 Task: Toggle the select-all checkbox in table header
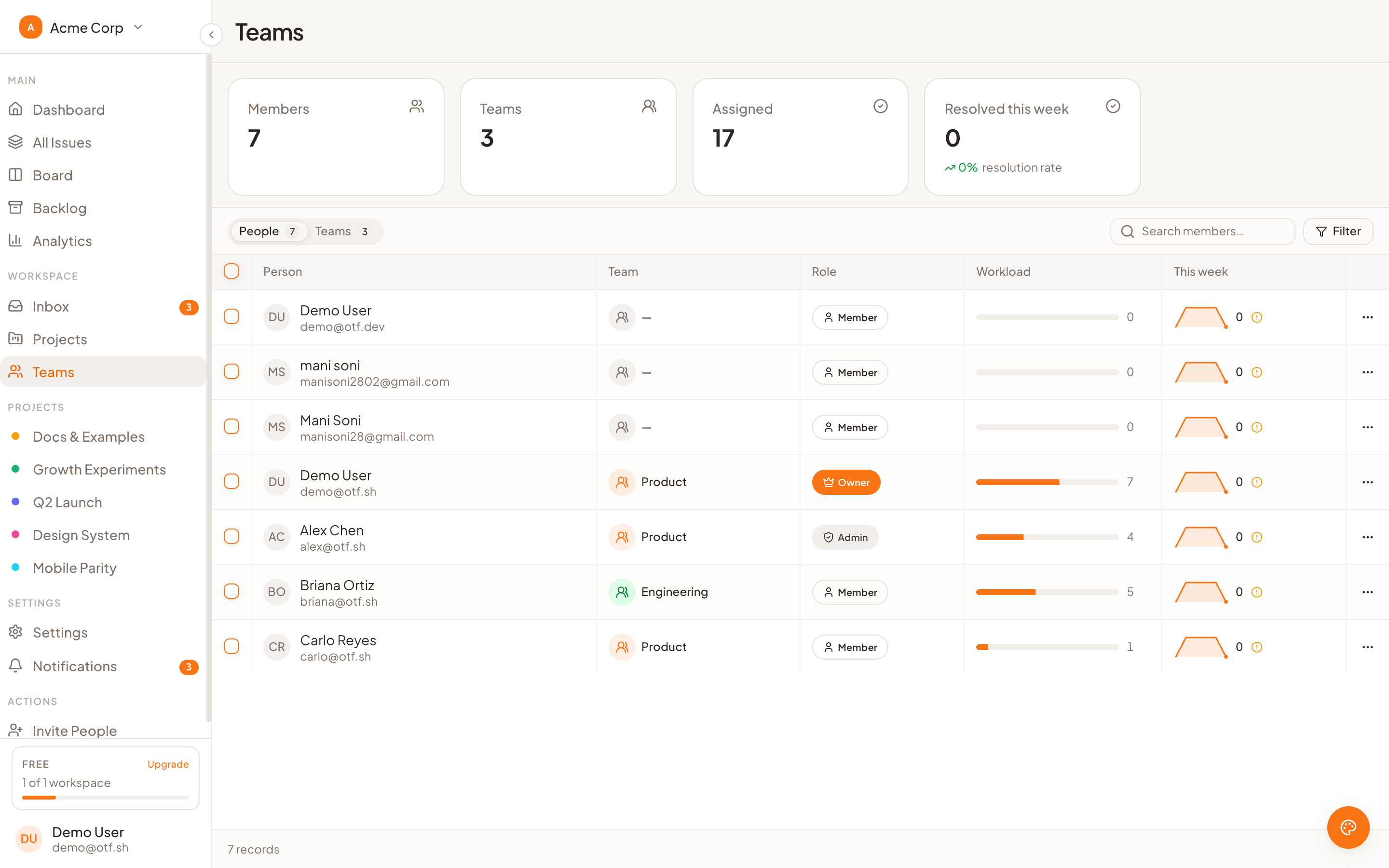tap(231, 271)
